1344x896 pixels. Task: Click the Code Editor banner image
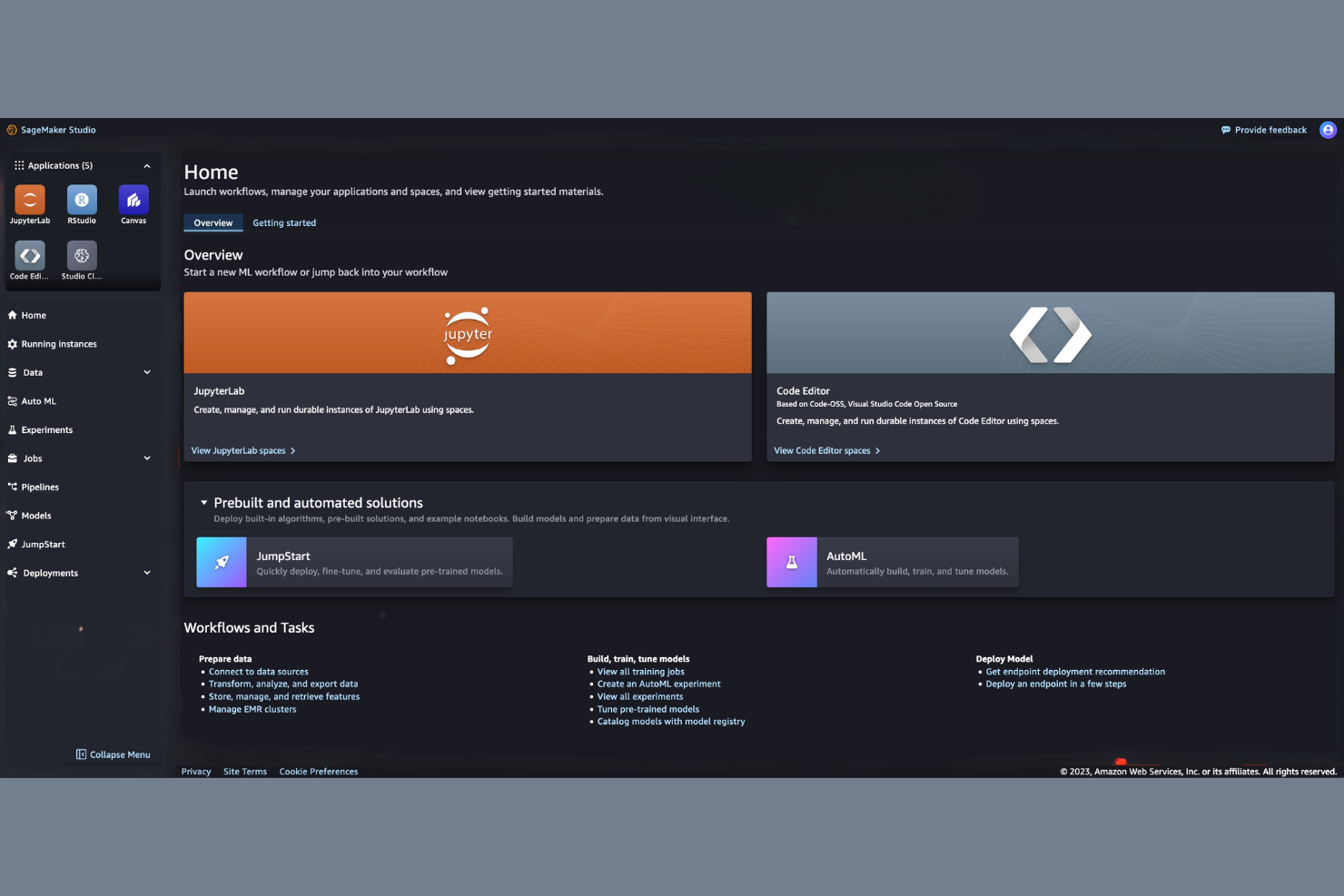[1051, 333]
